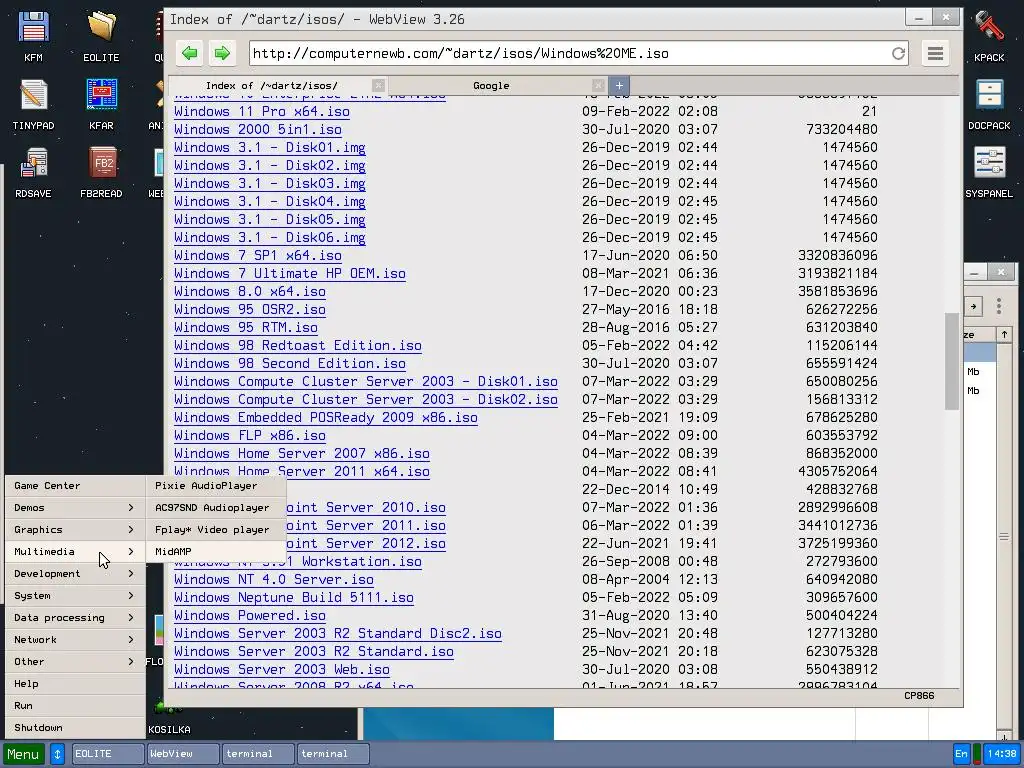Open Windows 98 Second Edition.iso link

290,364
